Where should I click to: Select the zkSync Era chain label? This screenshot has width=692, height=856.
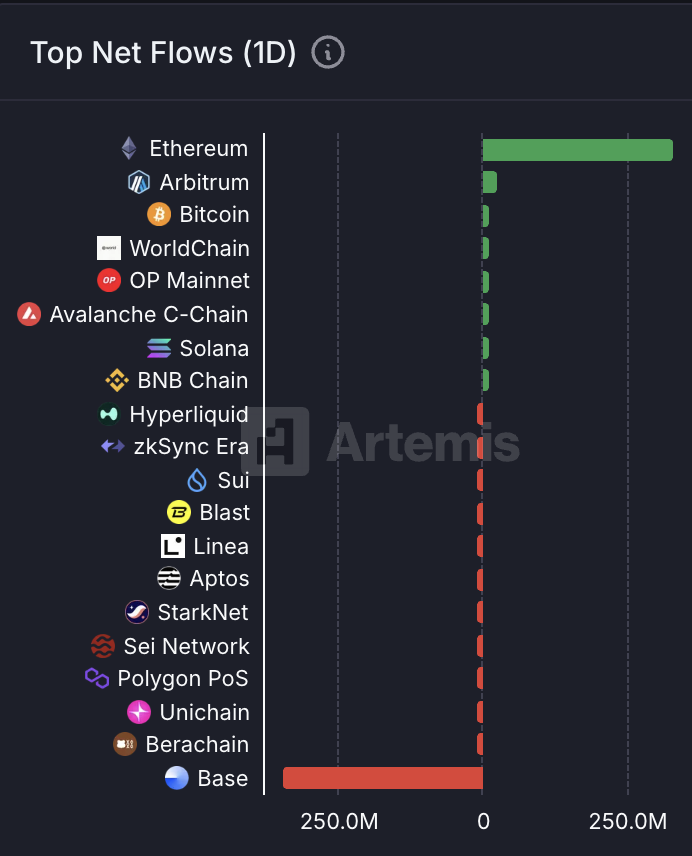point(190,446)
